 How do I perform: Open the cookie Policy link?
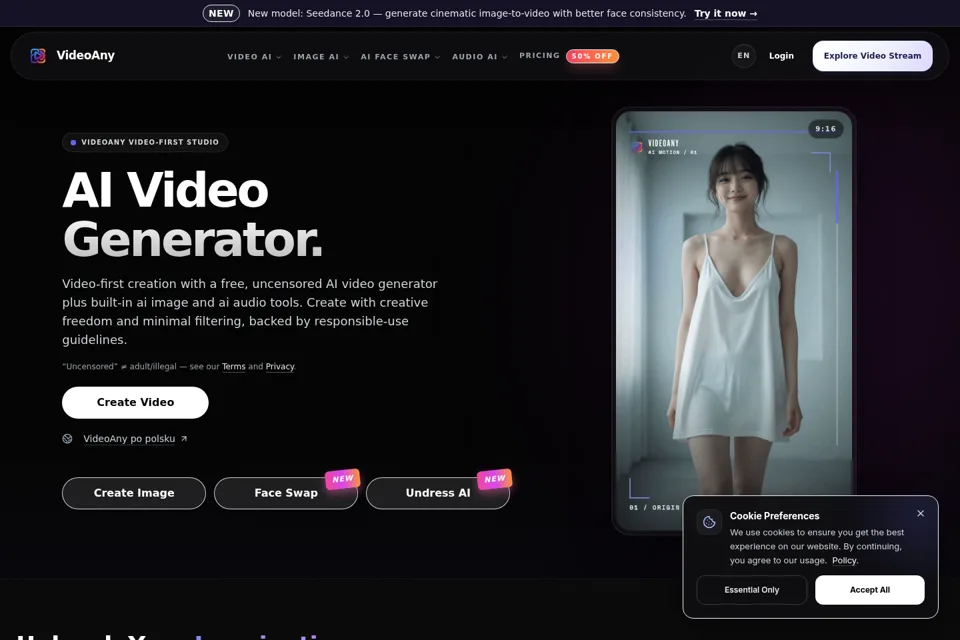(845, 560)
